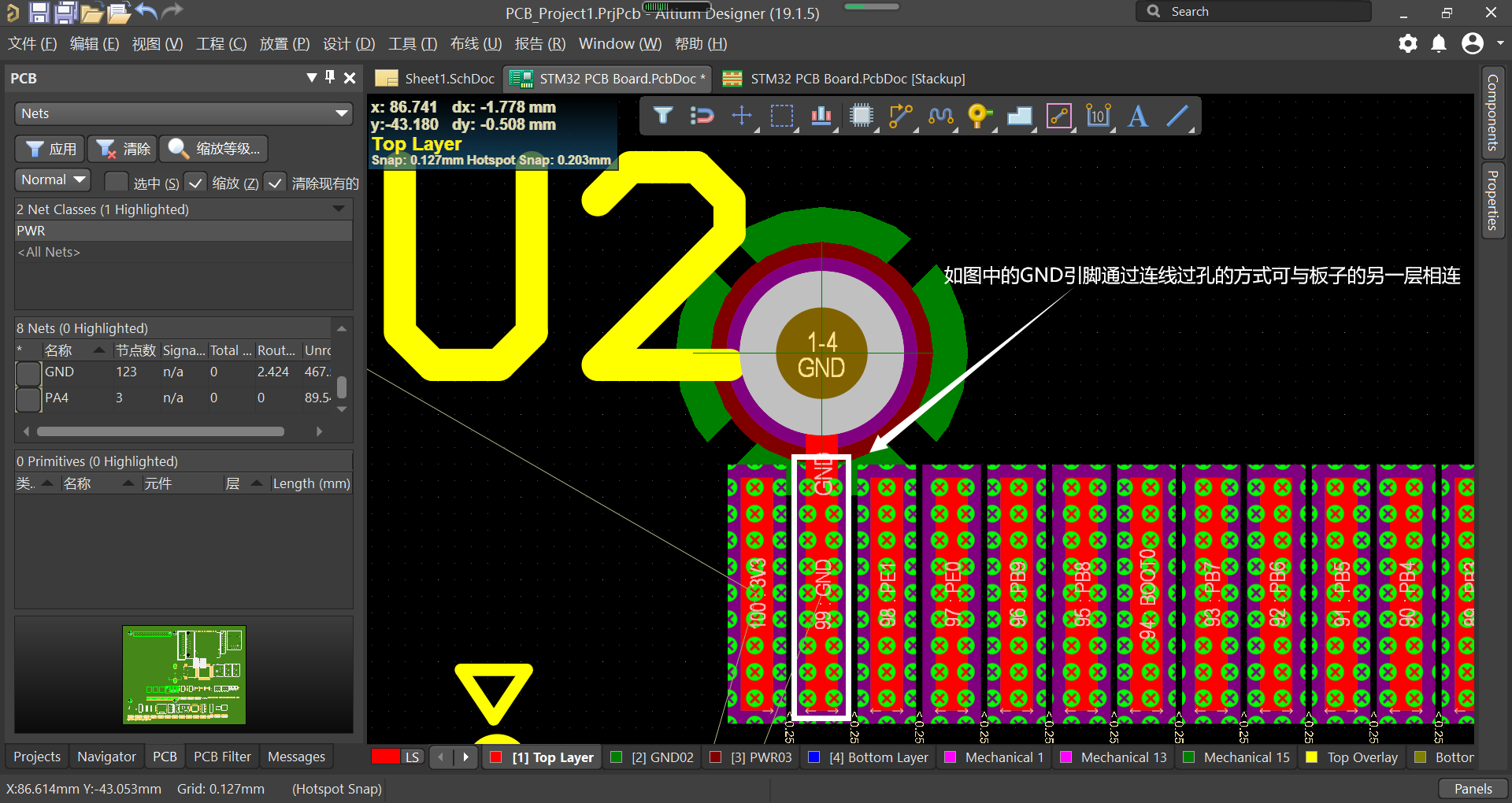Click the board overview thumbnail
The height and width of the screenshot is (803, 1512).
tap(184, 675)
